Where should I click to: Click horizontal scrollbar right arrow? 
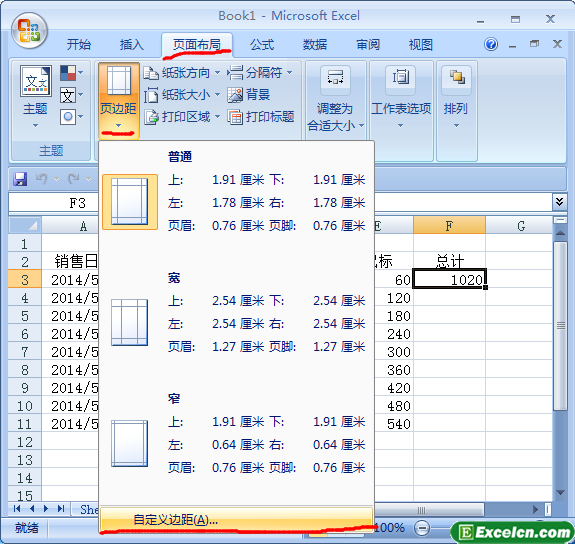tap(535, 509)
